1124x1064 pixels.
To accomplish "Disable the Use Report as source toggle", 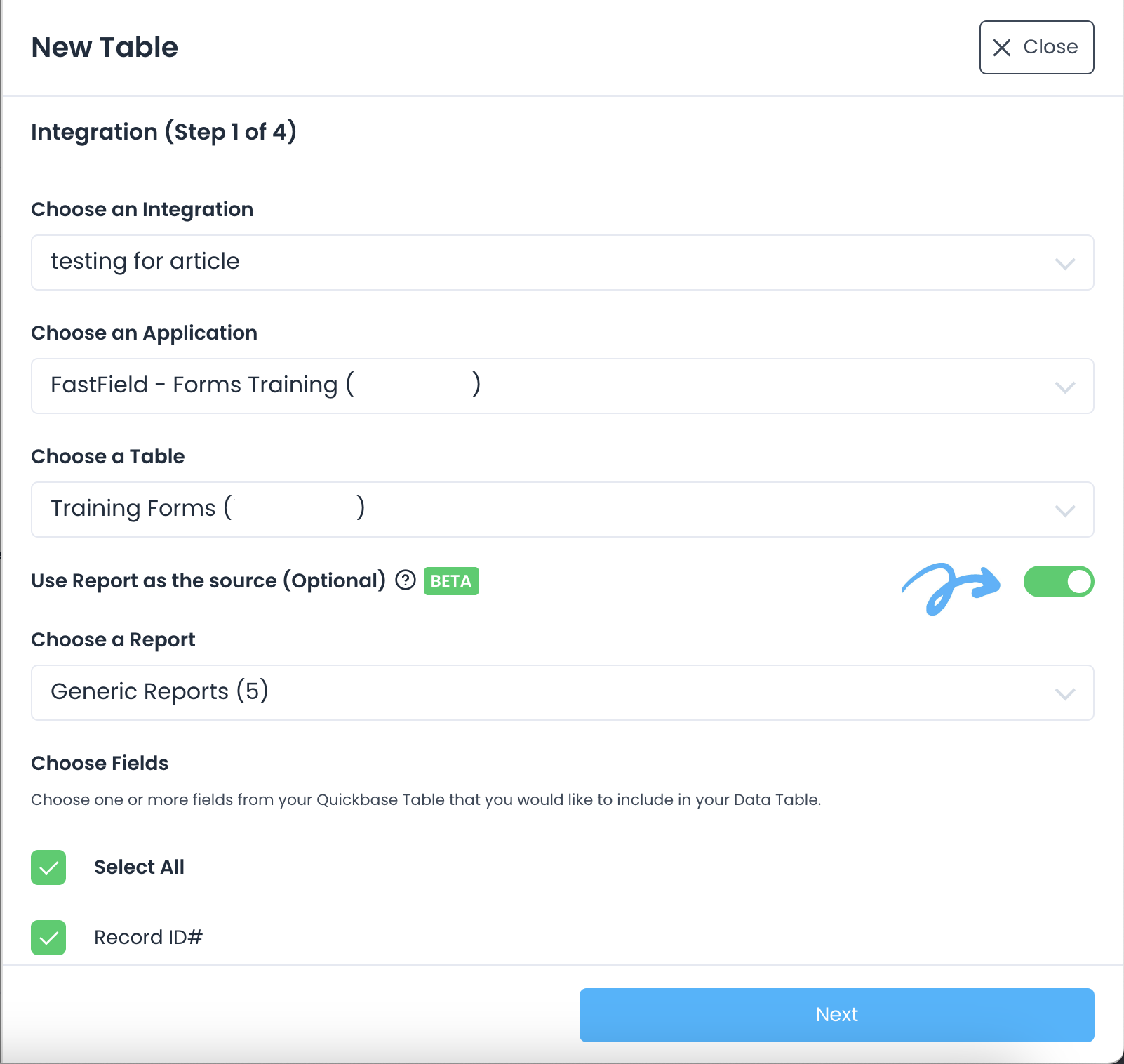I will coord(1059,581).
